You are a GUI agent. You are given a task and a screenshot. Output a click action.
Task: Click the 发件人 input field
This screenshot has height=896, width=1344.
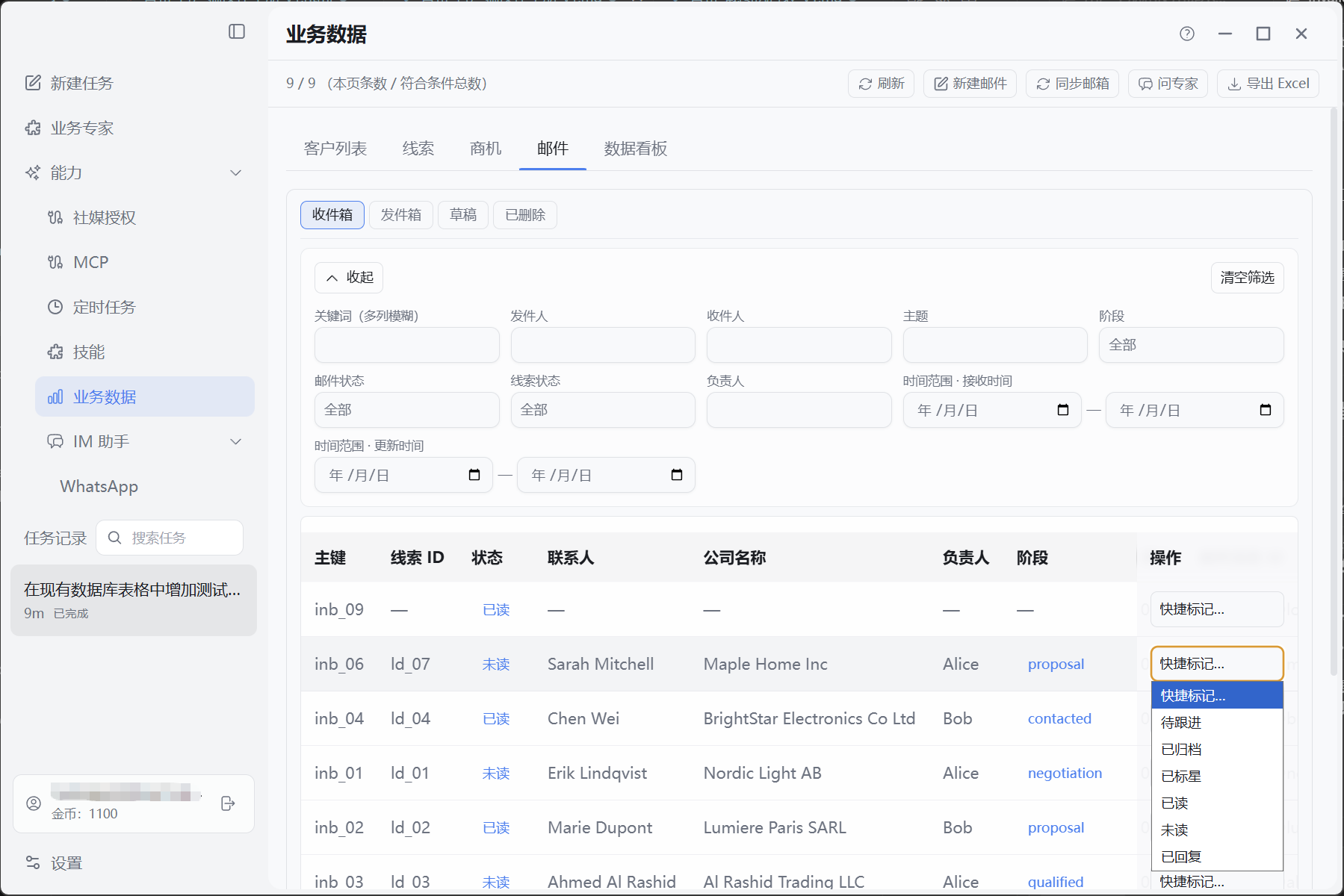pyautogui.click(x=603, y=345)
